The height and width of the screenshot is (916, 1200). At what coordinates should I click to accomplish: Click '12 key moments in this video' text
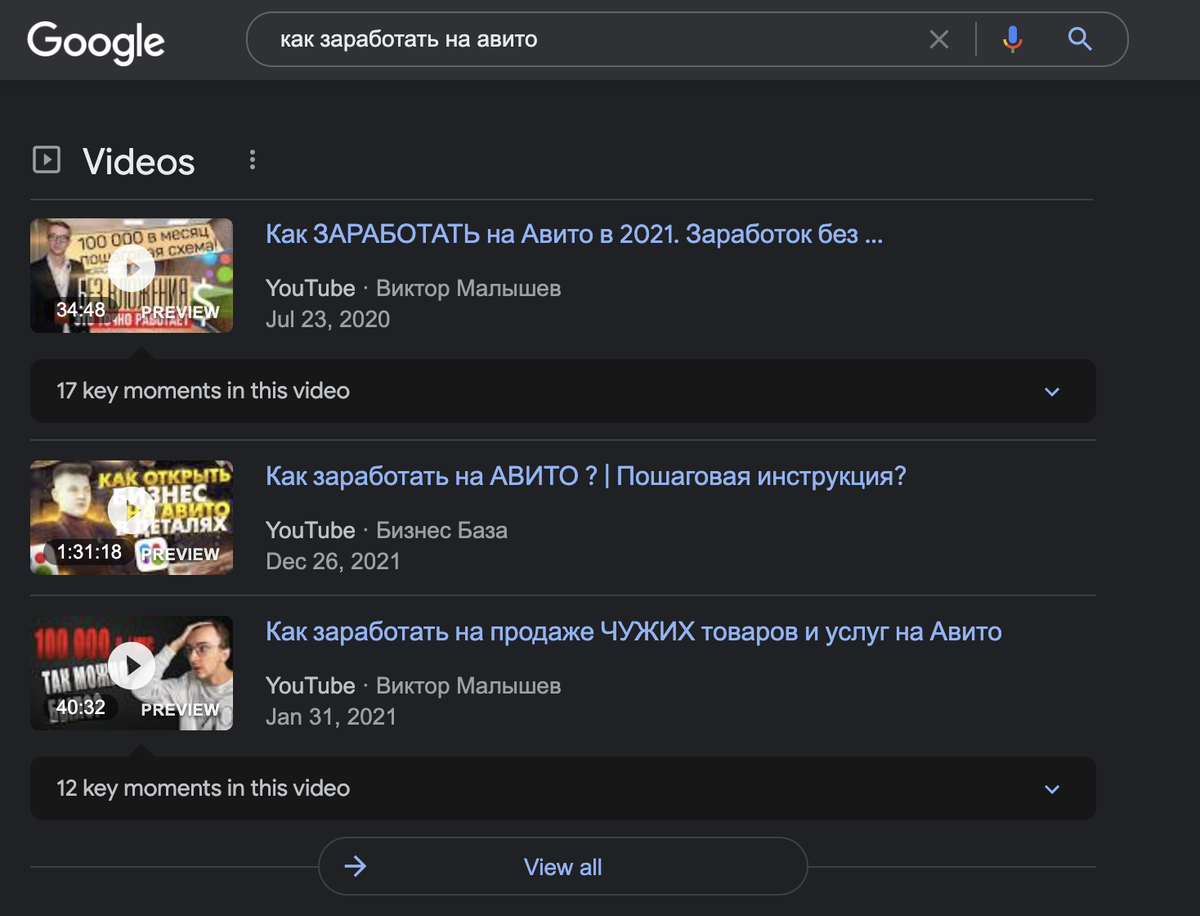[x=203, y=789]
